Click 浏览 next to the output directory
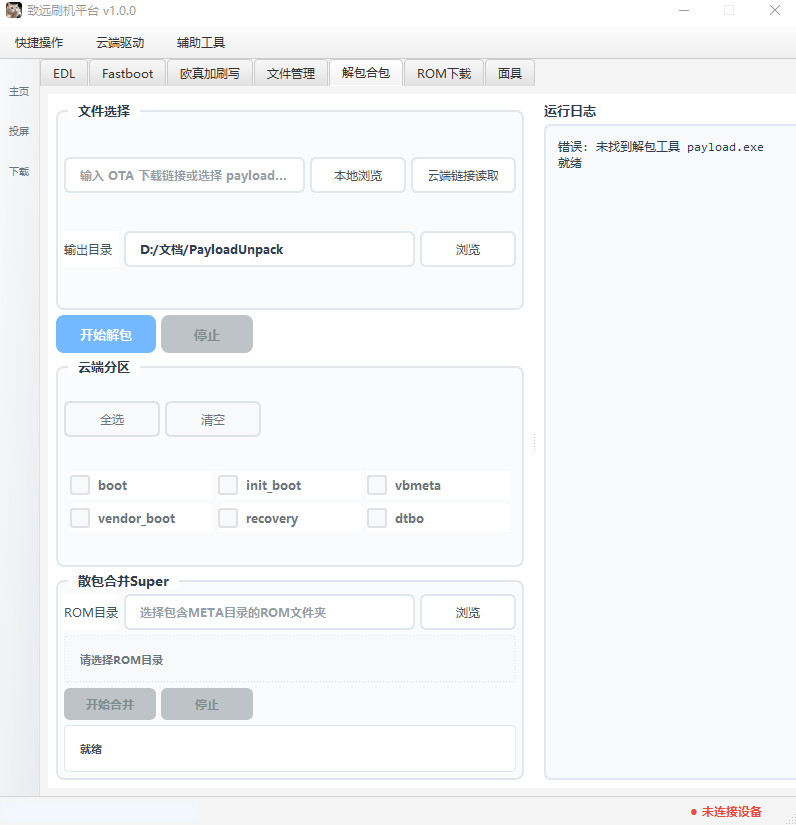This screenshot has height=825, width=796. click(x=468, y=249)
